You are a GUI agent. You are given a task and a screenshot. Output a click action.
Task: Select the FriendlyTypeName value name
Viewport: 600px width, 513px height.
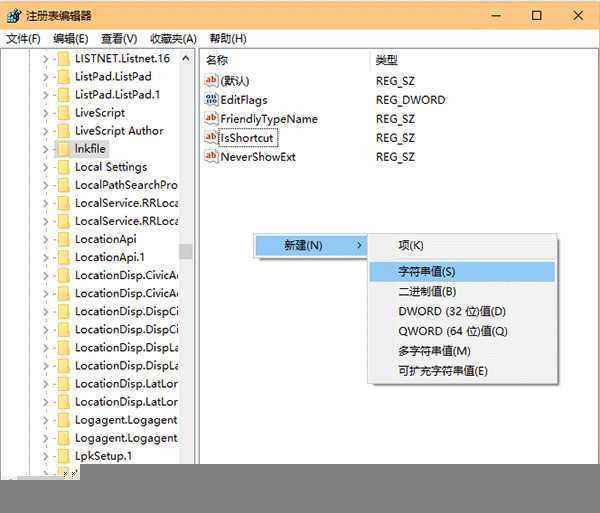point(269,119)
